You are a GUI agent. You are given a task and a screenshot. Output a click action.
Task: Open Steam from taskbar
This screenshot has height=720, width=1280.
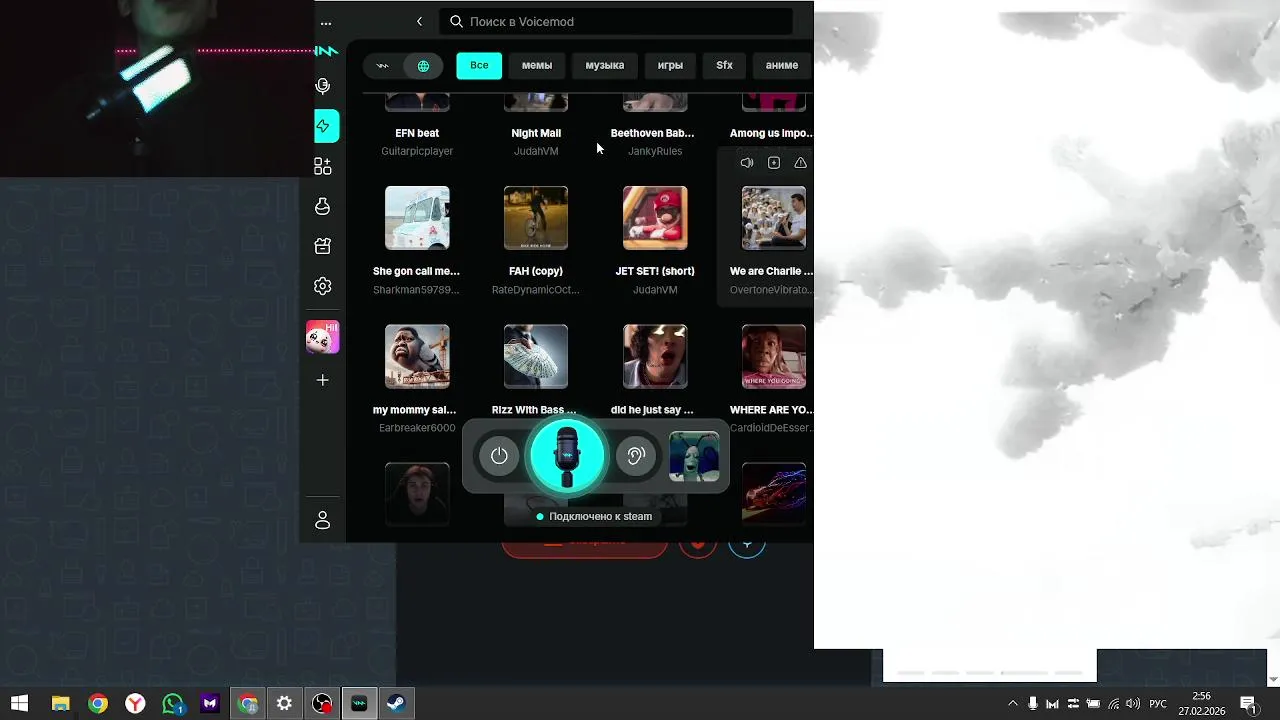click(396, 704)
